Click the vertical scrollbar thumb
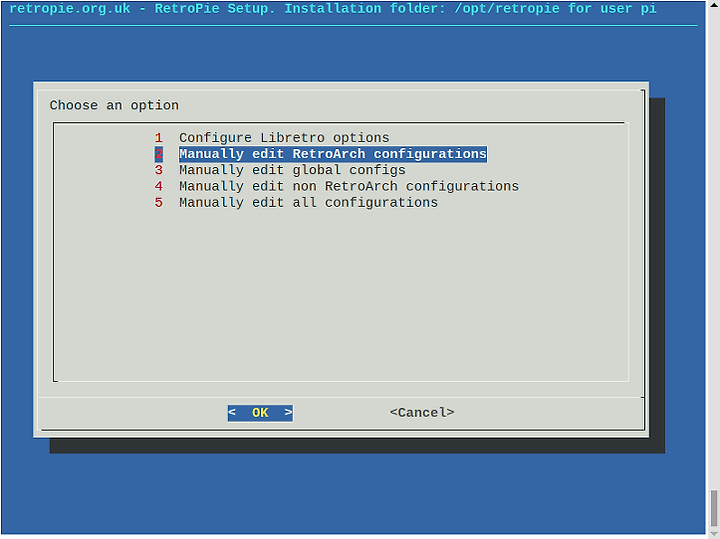 pos(714,509)
